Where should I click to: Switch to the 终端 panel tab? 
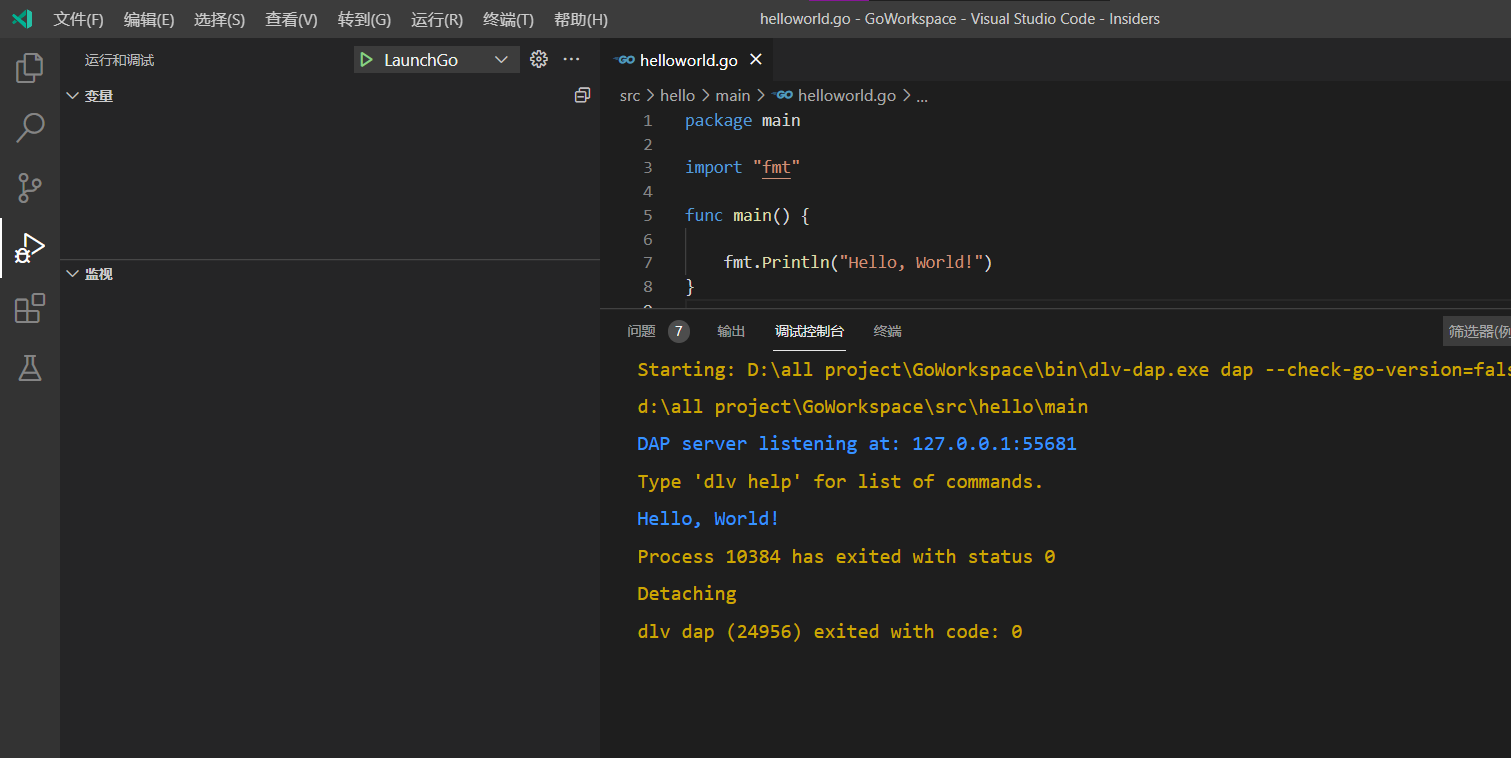click(887, 332)
